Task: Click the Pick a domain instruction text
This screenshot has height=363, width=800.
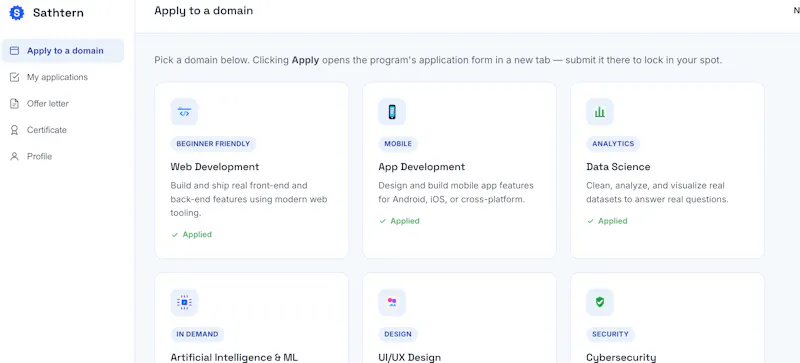Action: click(438, 60)
